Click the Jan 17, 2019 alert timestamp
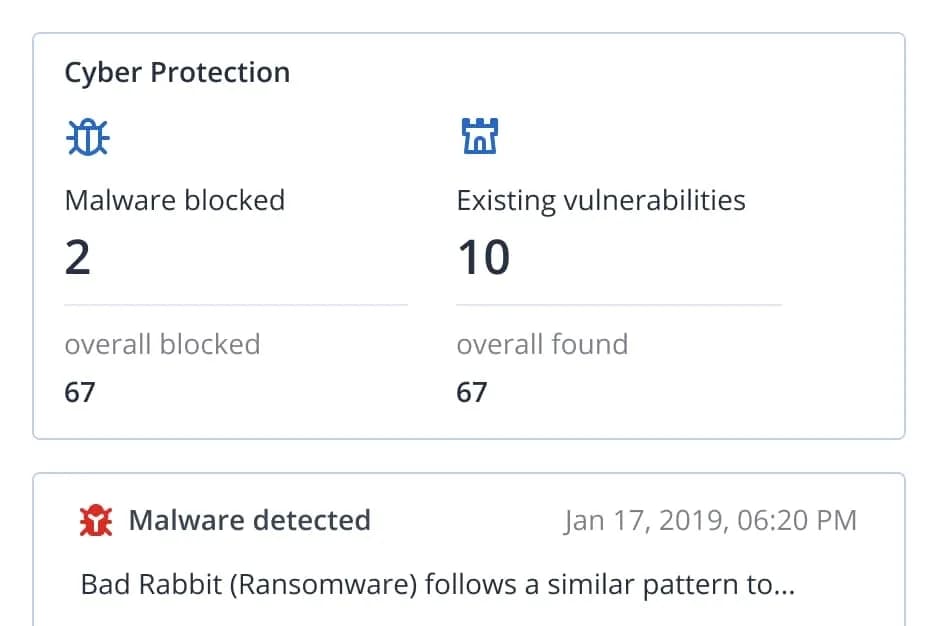This screenshot has width=938, height=626. [x=710, y=520]
